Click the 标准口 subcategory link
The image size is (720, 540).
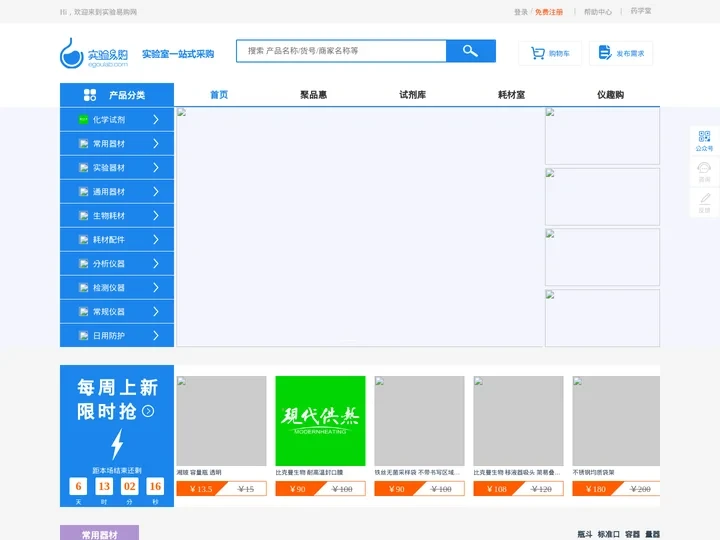[x=608, y=534]
